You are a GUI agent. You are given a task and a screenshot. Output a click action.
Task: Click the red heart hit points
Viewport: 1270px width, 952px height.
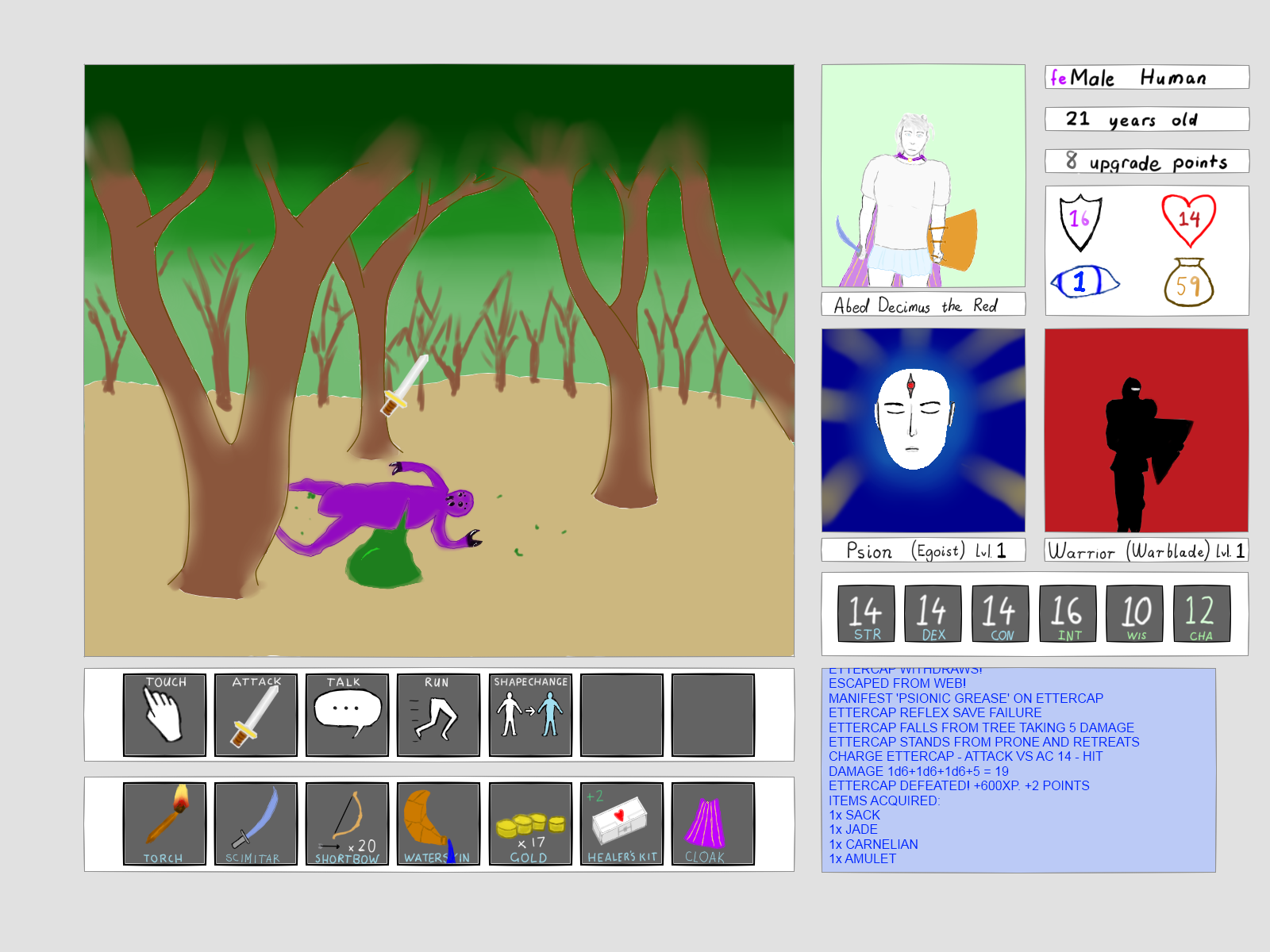pyautogui.click(x=1188, y=219)
